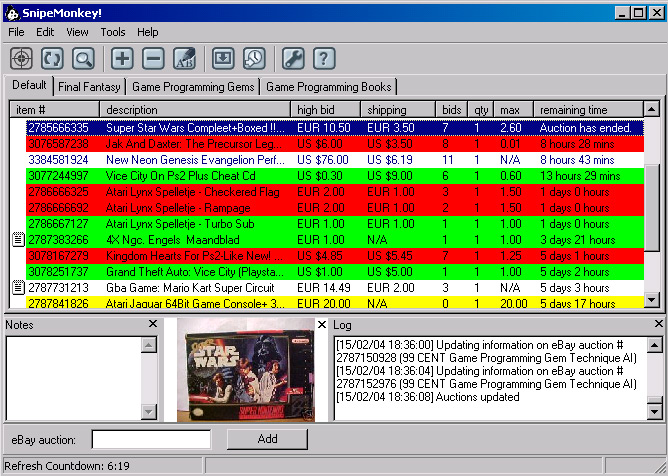Sort by the high bid column header
Image resolution: width=668 pixels, height=476 pixels.
[325, 110]
